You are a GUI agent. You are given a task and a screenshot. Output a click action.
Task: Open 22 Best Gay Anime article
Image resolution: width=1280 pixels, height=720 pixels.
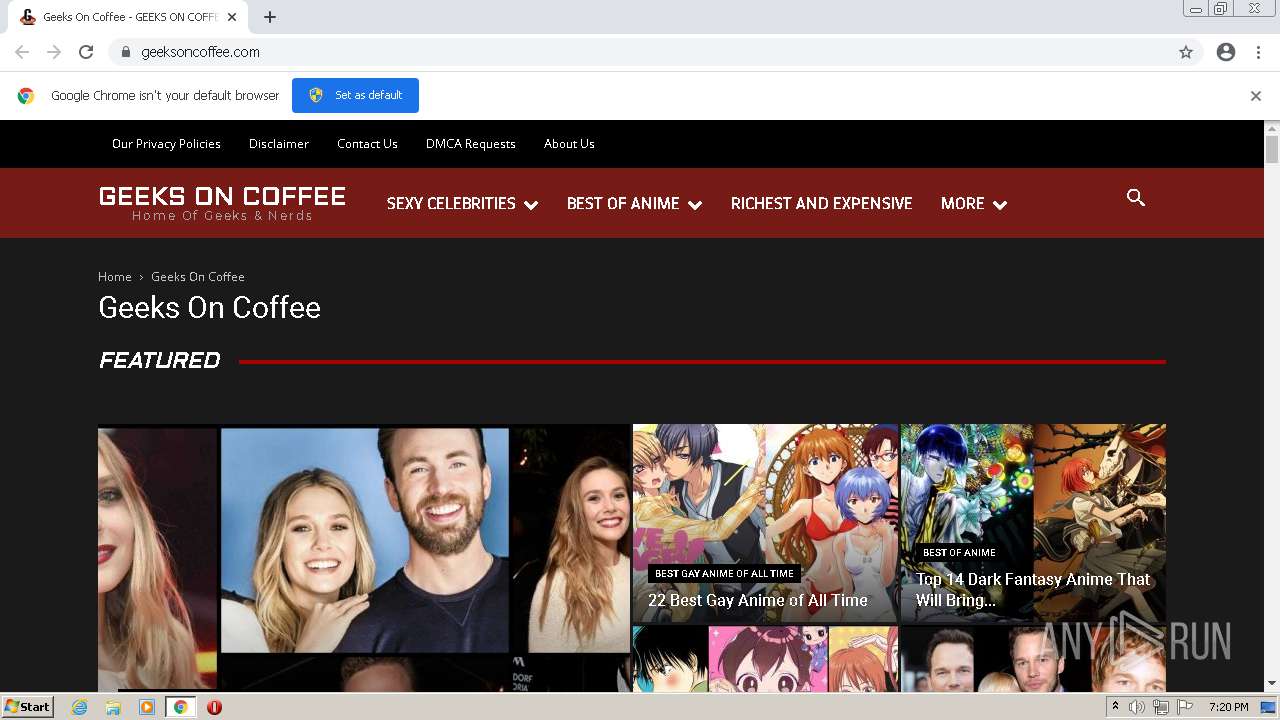pyautogui.click(x=757, y=601)
